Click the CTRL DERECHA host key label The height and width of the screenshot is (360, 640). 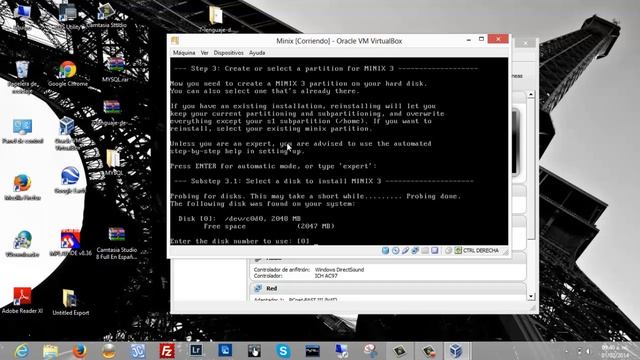[x=481, y=251]
